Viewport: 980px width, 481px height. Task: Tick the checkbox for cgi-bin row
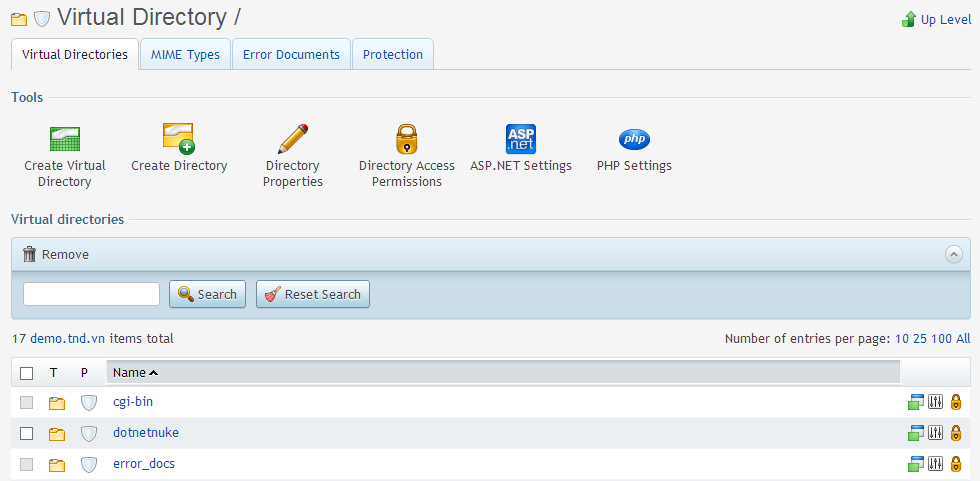[26, 402]
